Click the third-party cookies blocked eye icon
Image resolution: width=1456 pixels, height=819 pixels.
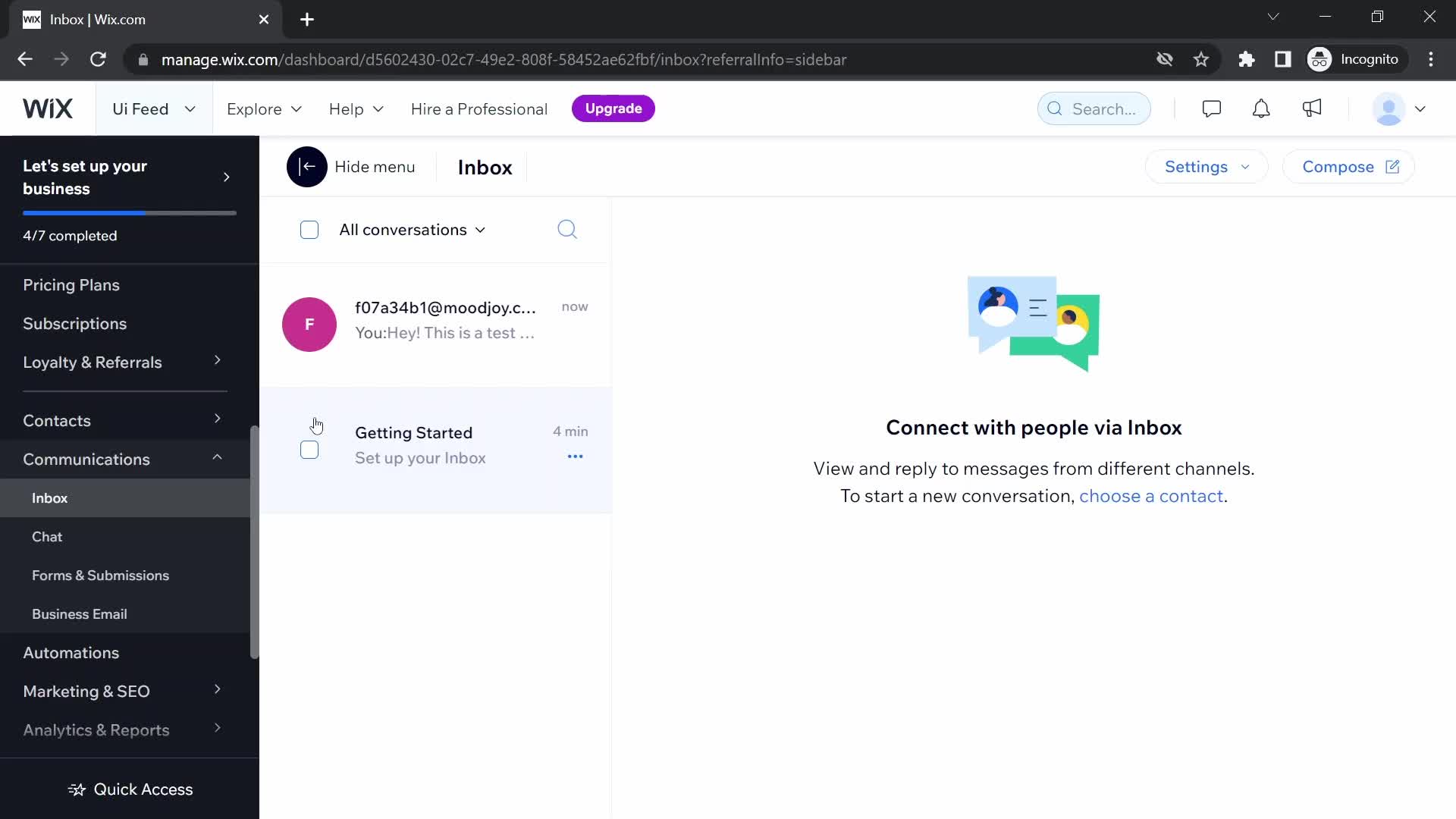[1164, 59]
